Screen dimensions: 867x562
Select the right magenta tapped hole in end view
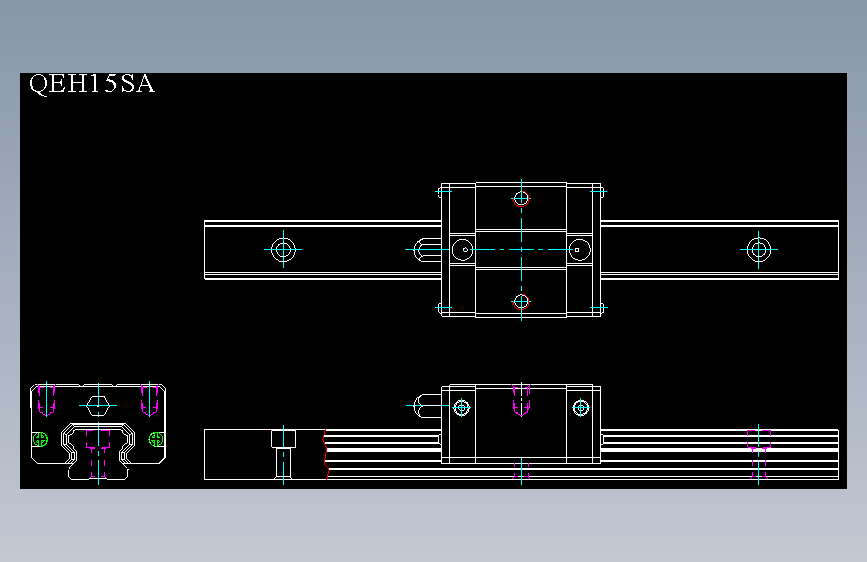(150, 399)
